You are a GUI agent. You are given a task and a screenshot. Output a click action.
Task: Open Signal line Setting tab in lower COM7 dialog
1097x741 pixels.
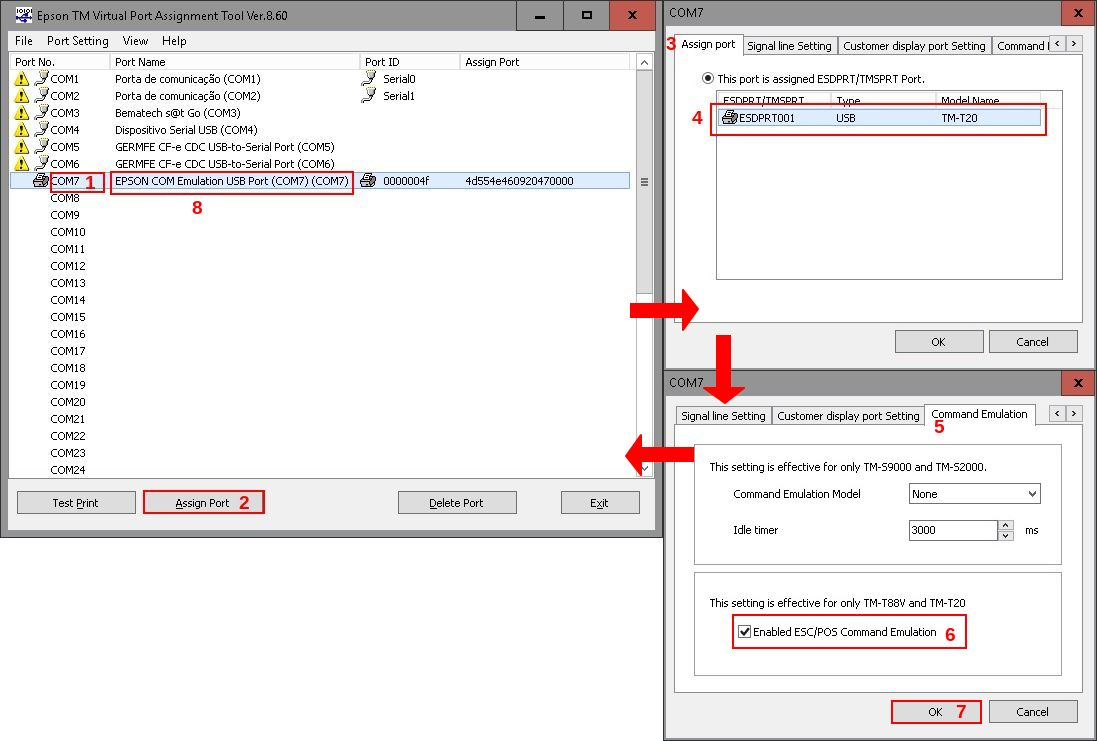click(x=723, y=416)
